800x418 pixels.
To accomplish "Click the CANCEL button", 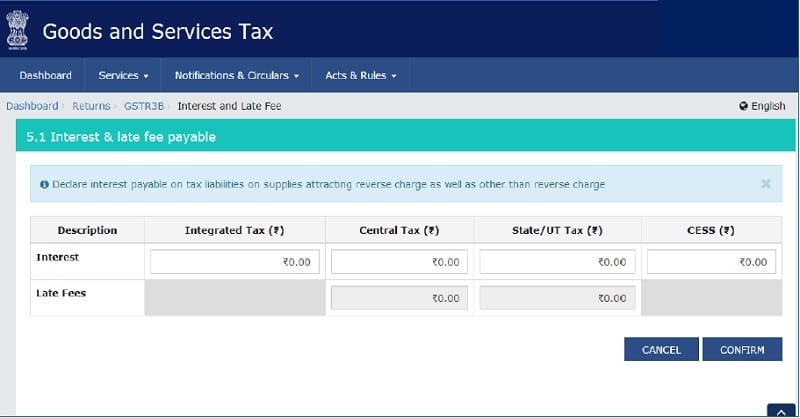I will pos(661,349).
